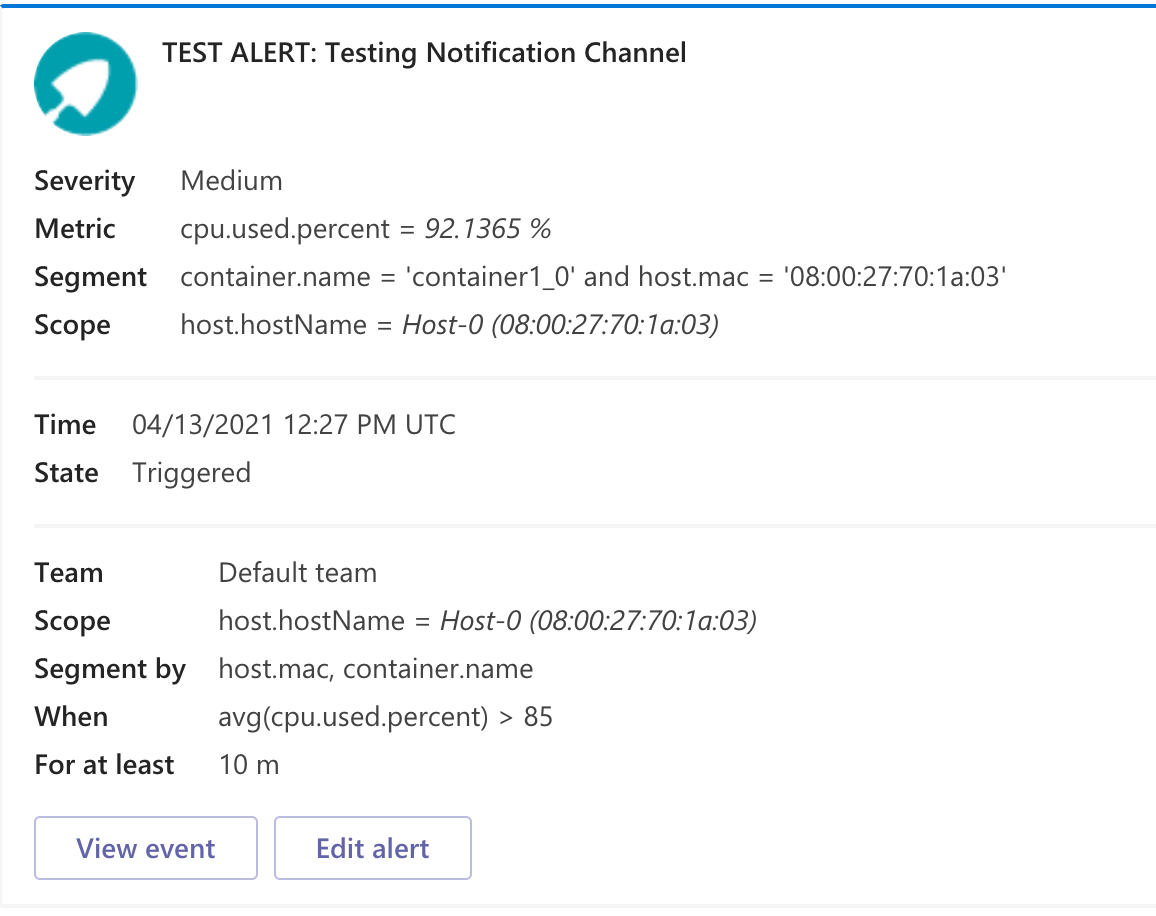The height and width of the screenshot is (916, 1156).
Task: Click the For at least 10 m value
Action: [249, 765]
